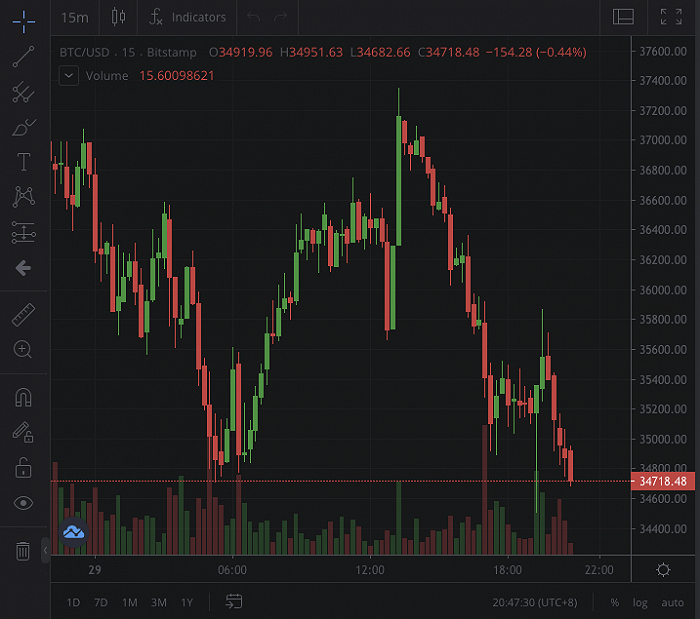Select the trend line drawing tool
The image size is (700, 619).
tap(24, 56)
